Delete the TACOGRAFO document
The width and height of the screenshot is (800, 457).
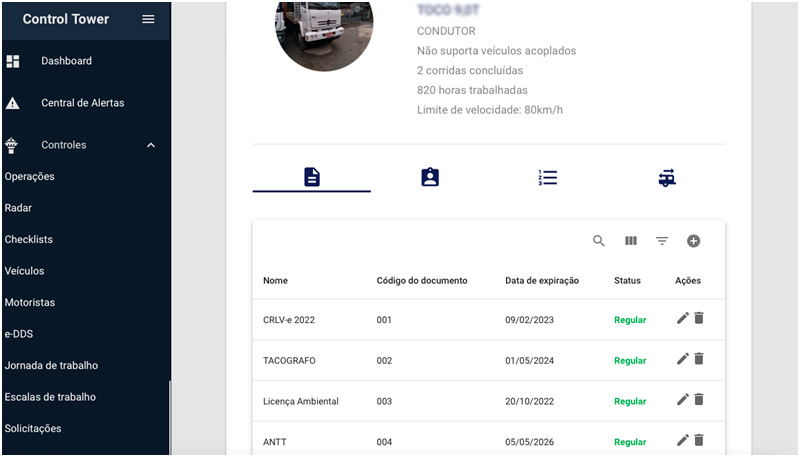(699, 359)
